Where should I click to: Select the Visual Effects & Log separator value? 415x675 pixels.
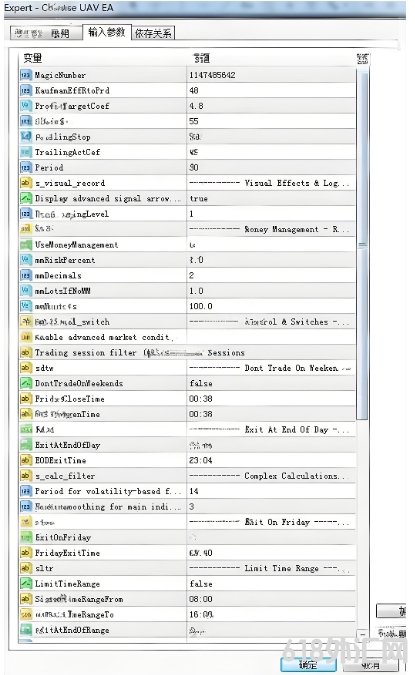[269, 183]
